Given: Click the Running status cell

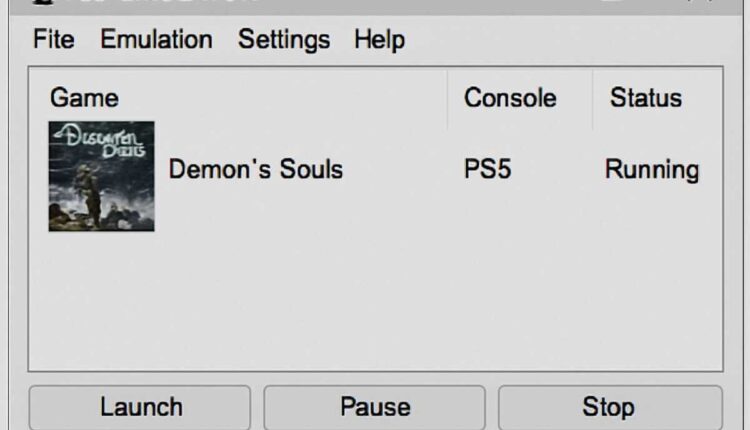Looking at the screenshot, I should click(652, 170).
